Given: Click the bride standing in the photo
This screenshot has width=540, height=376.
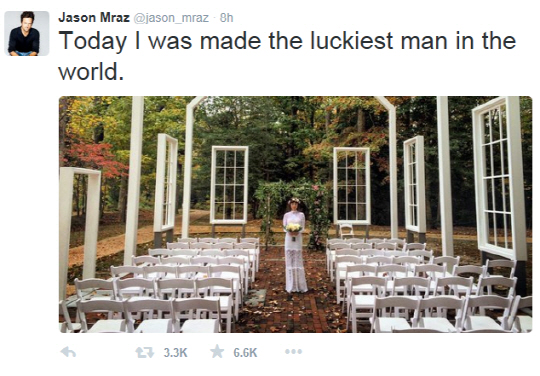Looking at the screenshot, I should click(x=294, y=245).
